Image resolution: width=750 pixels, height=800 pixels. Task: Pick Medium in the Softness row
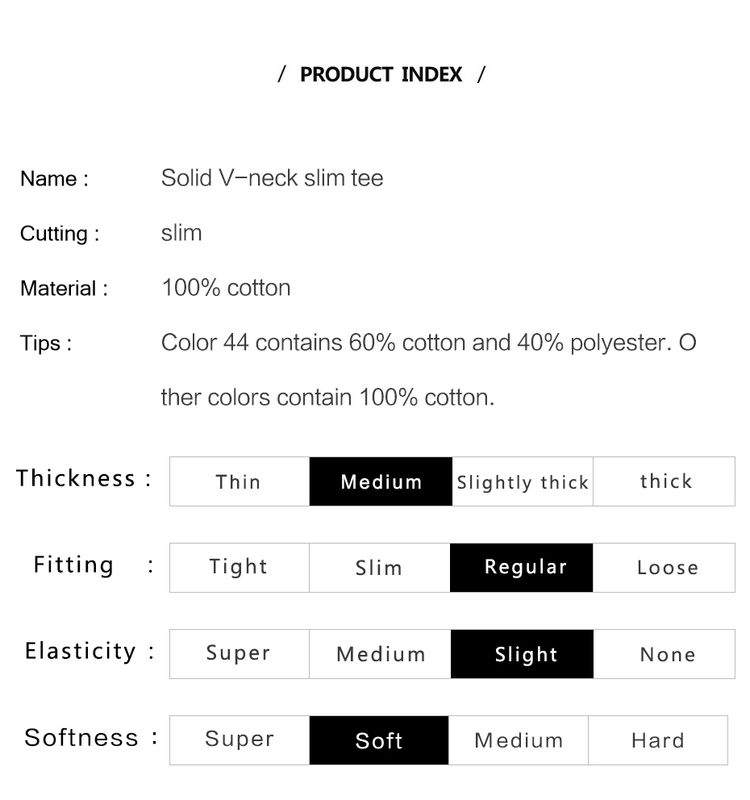[x=518, y=740]
